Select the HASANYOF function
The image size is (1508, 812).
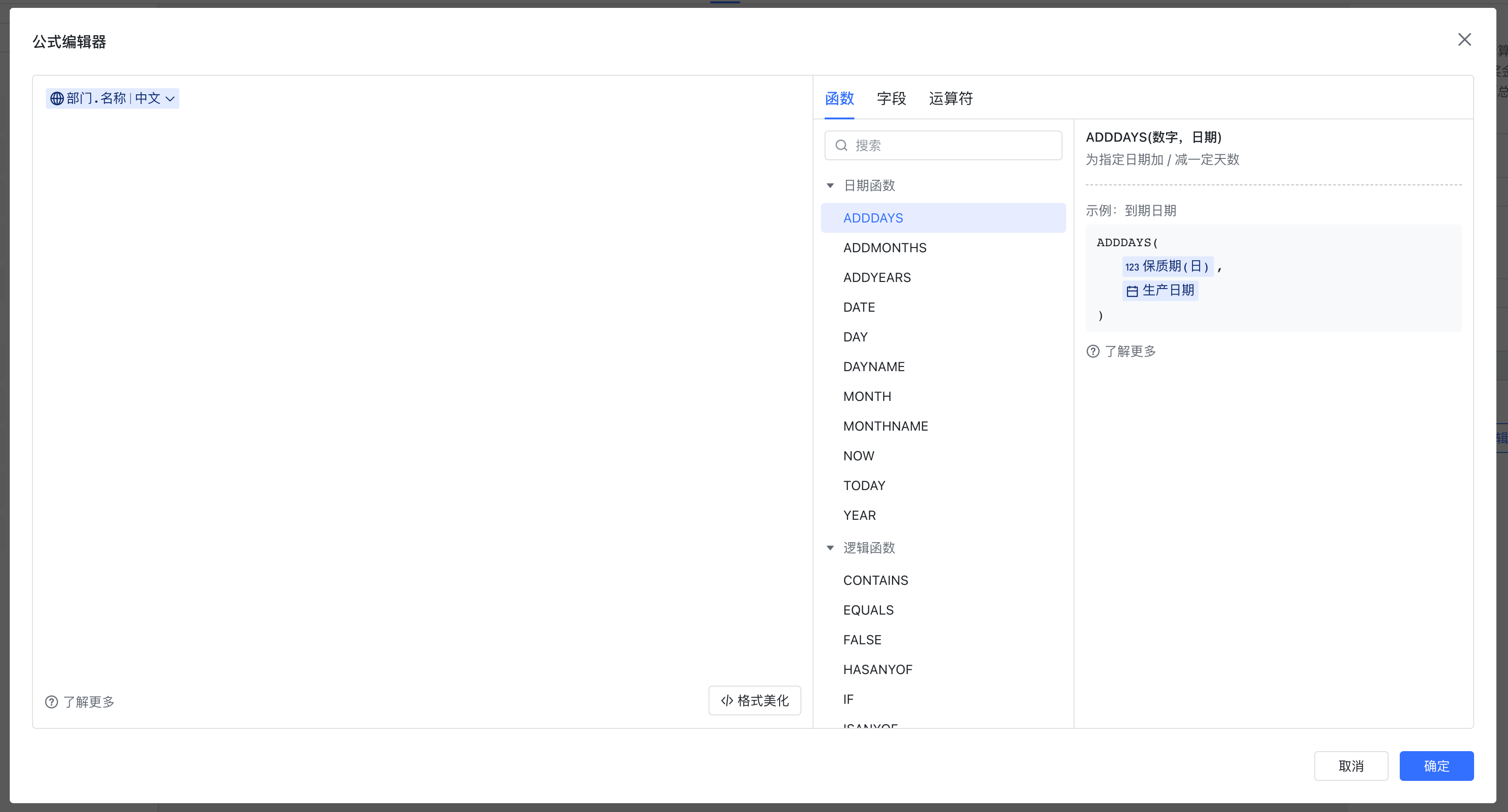(x=943, y=670)
